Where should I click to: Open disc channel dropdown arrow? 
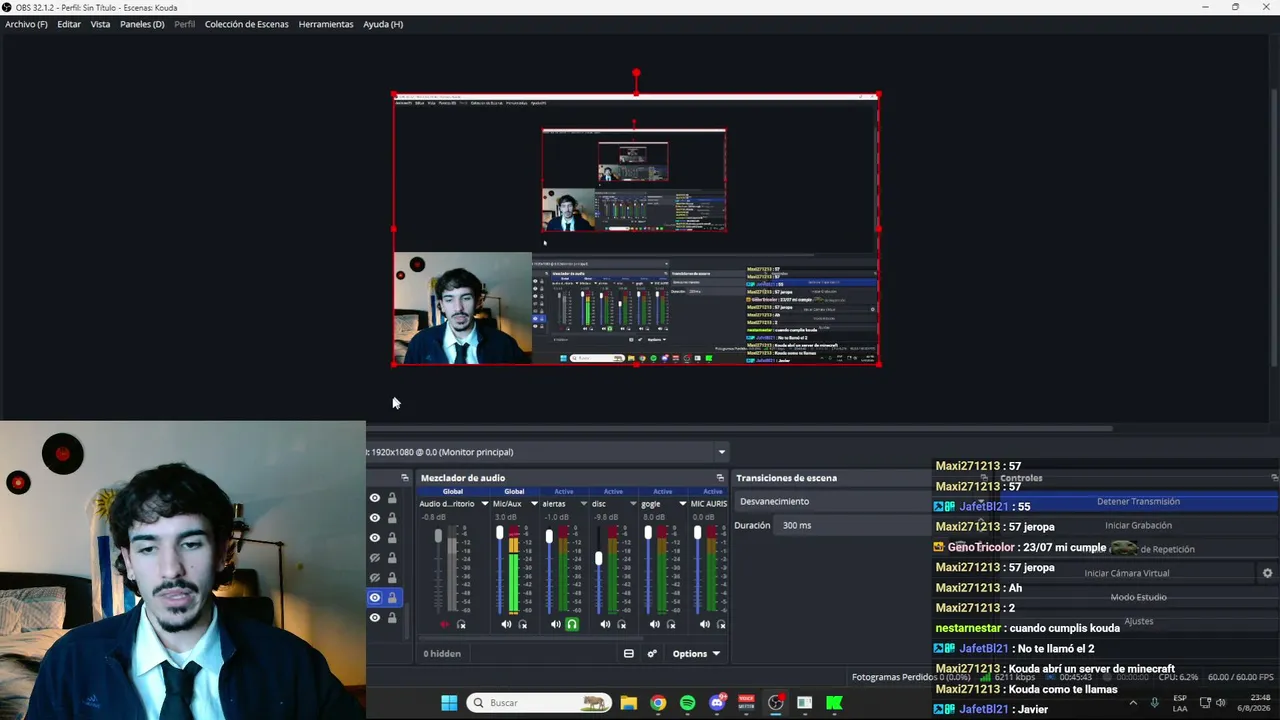pyautogui.click(x=633, y=504)
